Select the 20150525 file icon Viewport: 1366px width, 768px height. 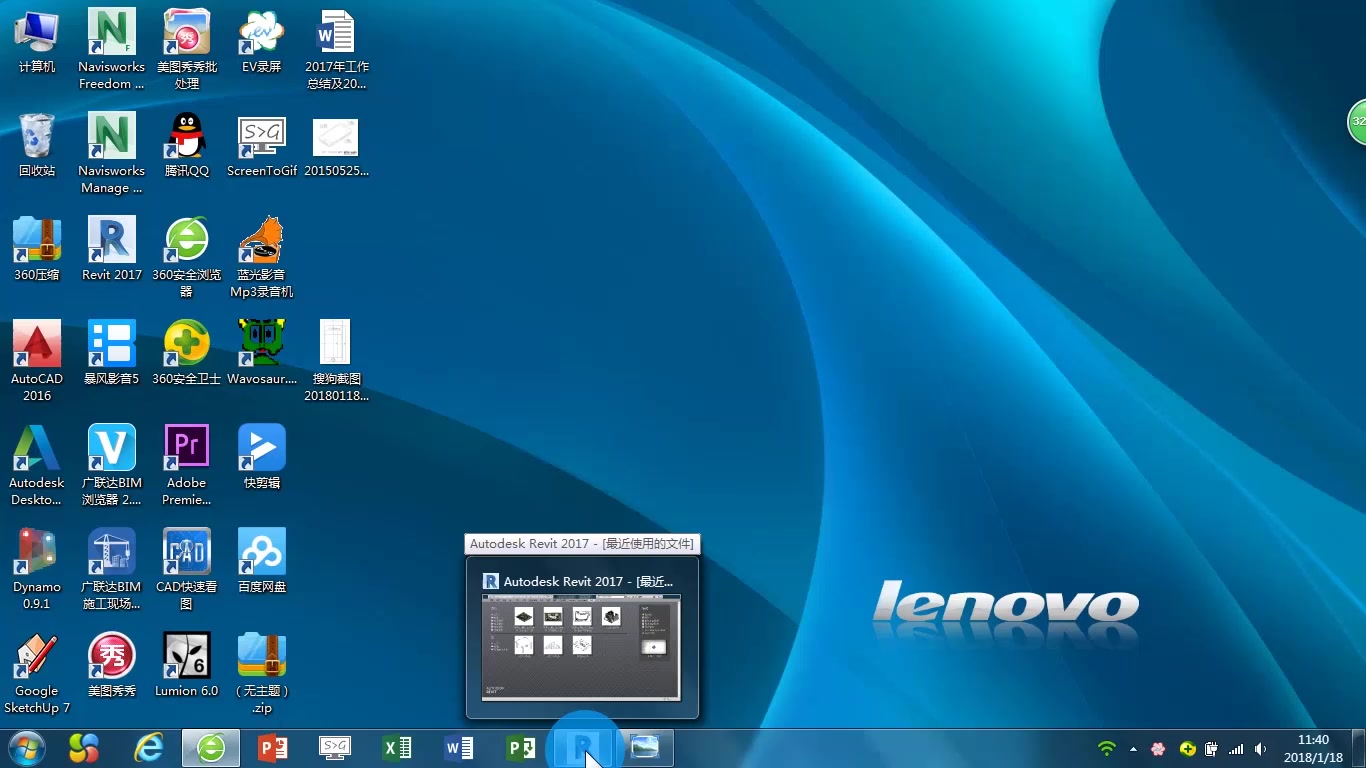pyautogui.click(x=336, y=146)
